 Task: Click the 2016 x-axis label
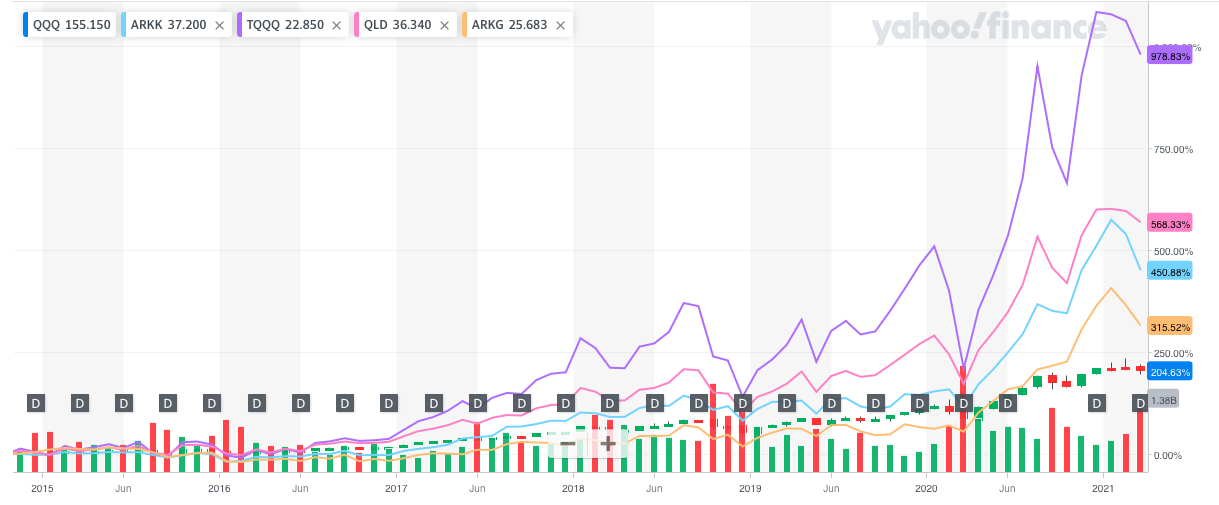point(219,488)
